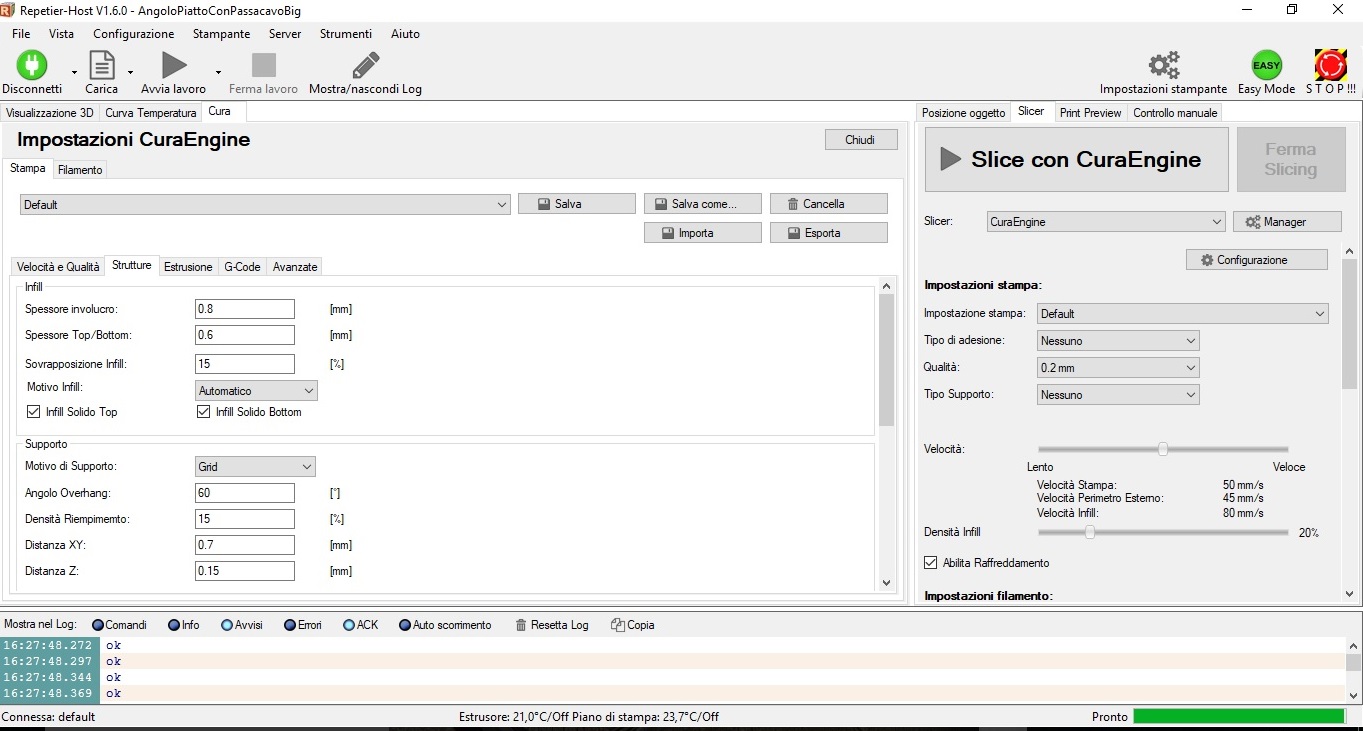Open the Strumenti menu

click(x=345, y=34)
